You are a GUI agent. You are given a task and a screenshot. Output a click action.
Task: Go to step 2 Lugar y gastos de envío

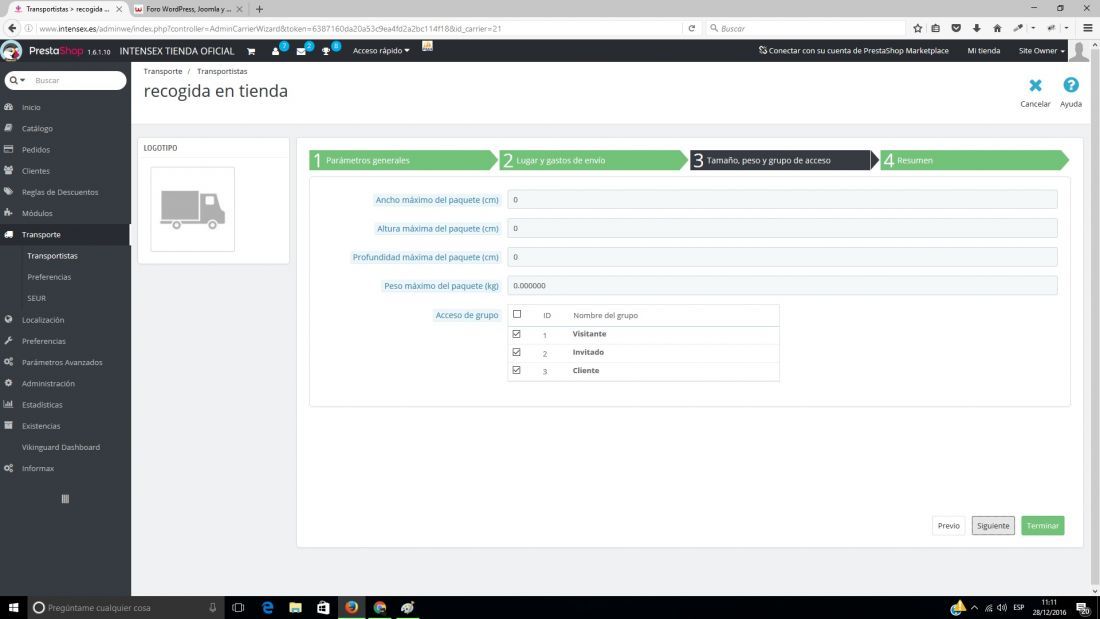click(x=593, y=160)
